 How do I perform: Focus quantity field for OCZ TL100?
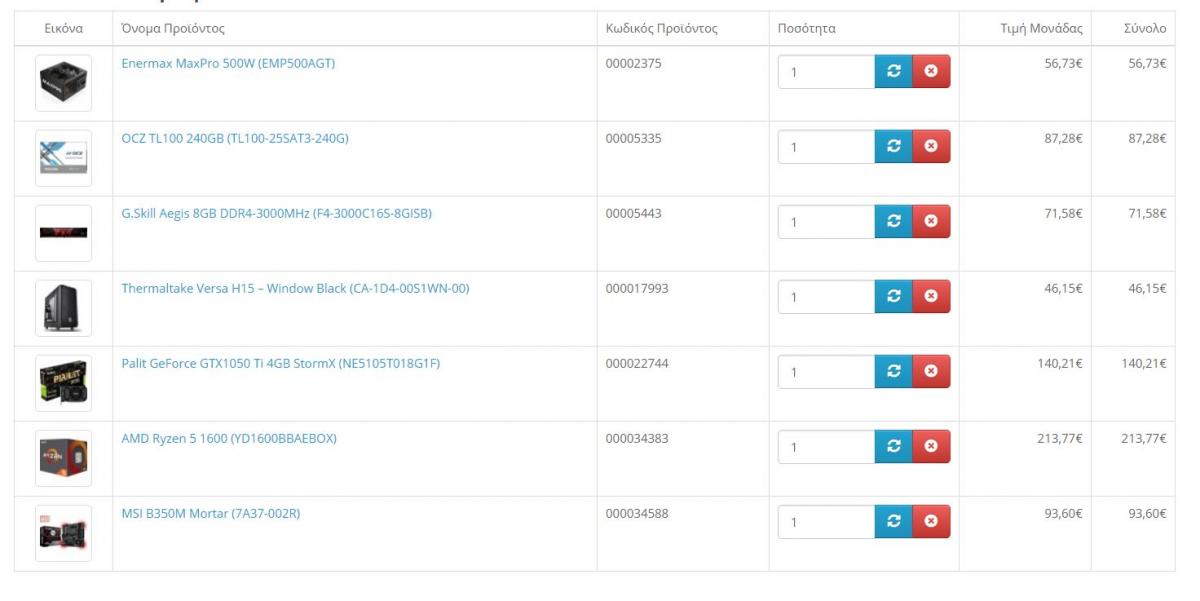point(826,147)
